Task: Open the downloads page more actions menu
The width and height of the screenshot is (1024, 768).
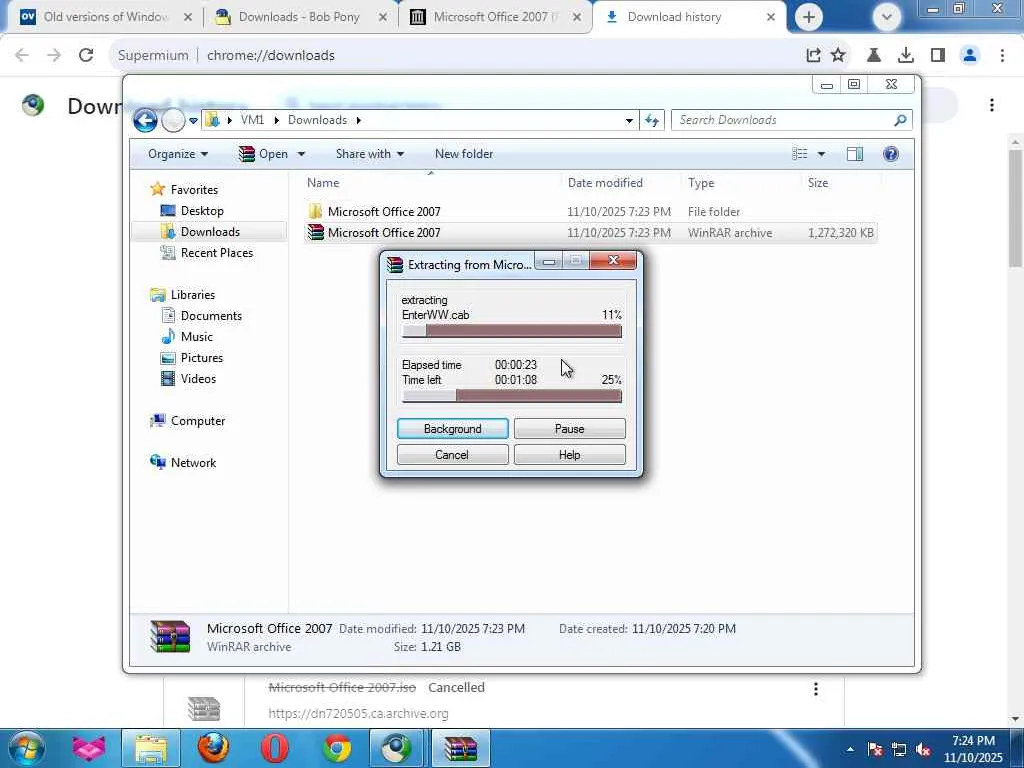Action: [992, 105]
